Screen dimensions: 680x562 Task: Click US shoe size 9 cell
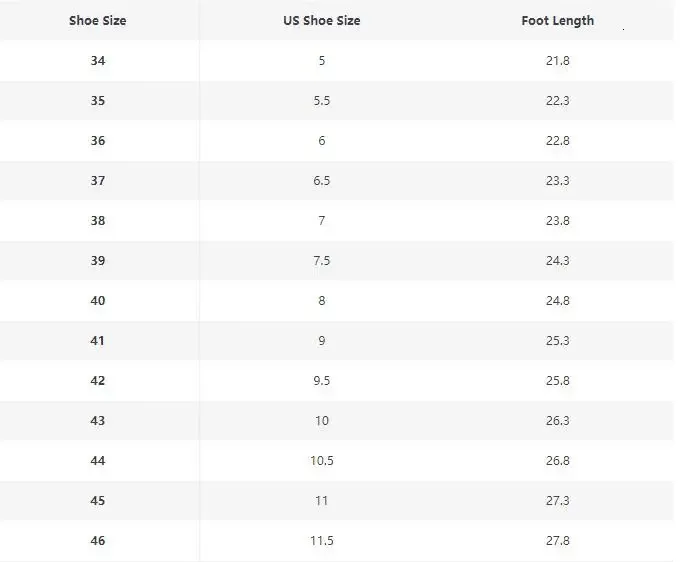coord(322,341)
